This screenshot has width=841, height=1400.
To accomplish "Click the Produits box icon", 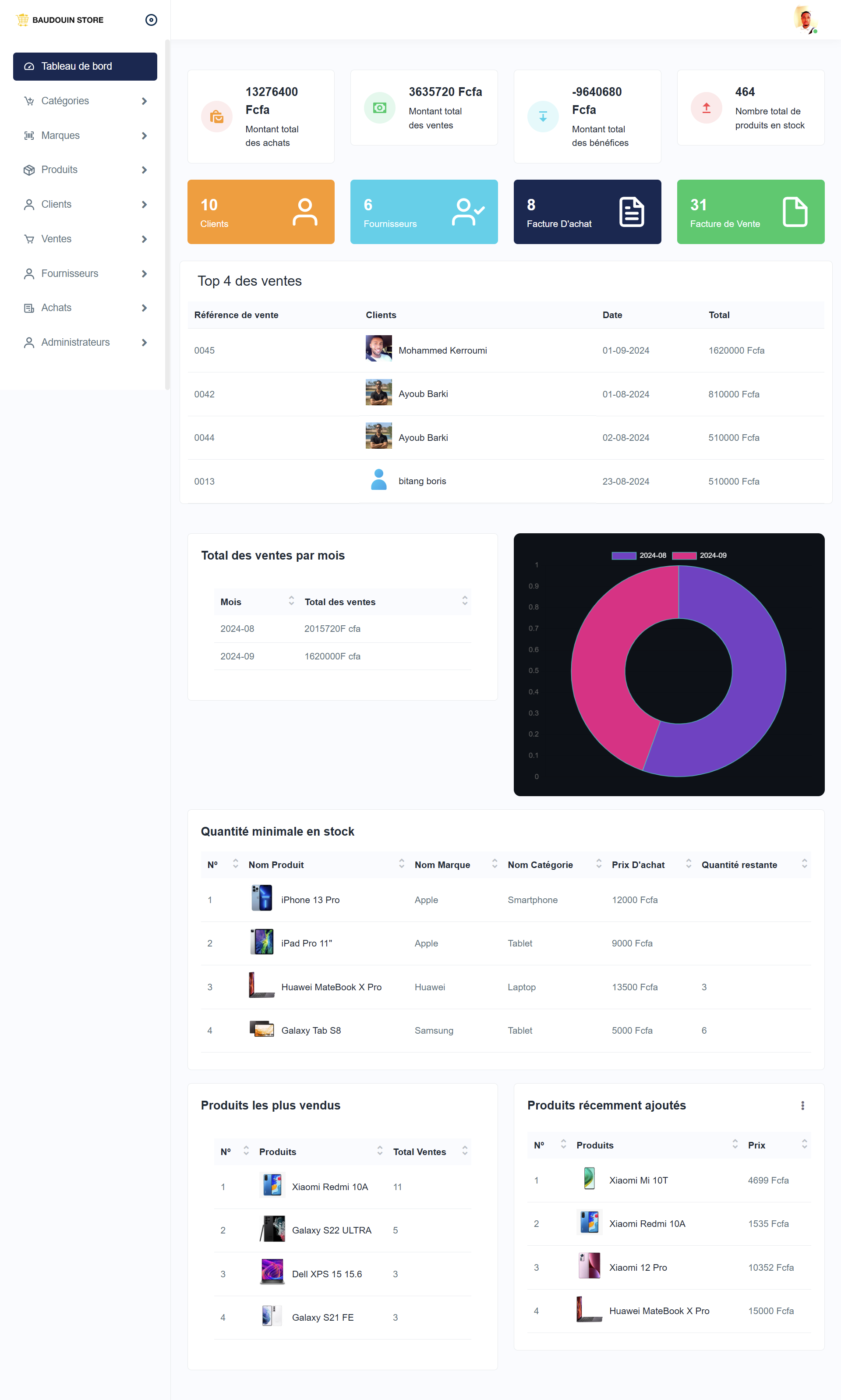I will (x=29, y=170).
